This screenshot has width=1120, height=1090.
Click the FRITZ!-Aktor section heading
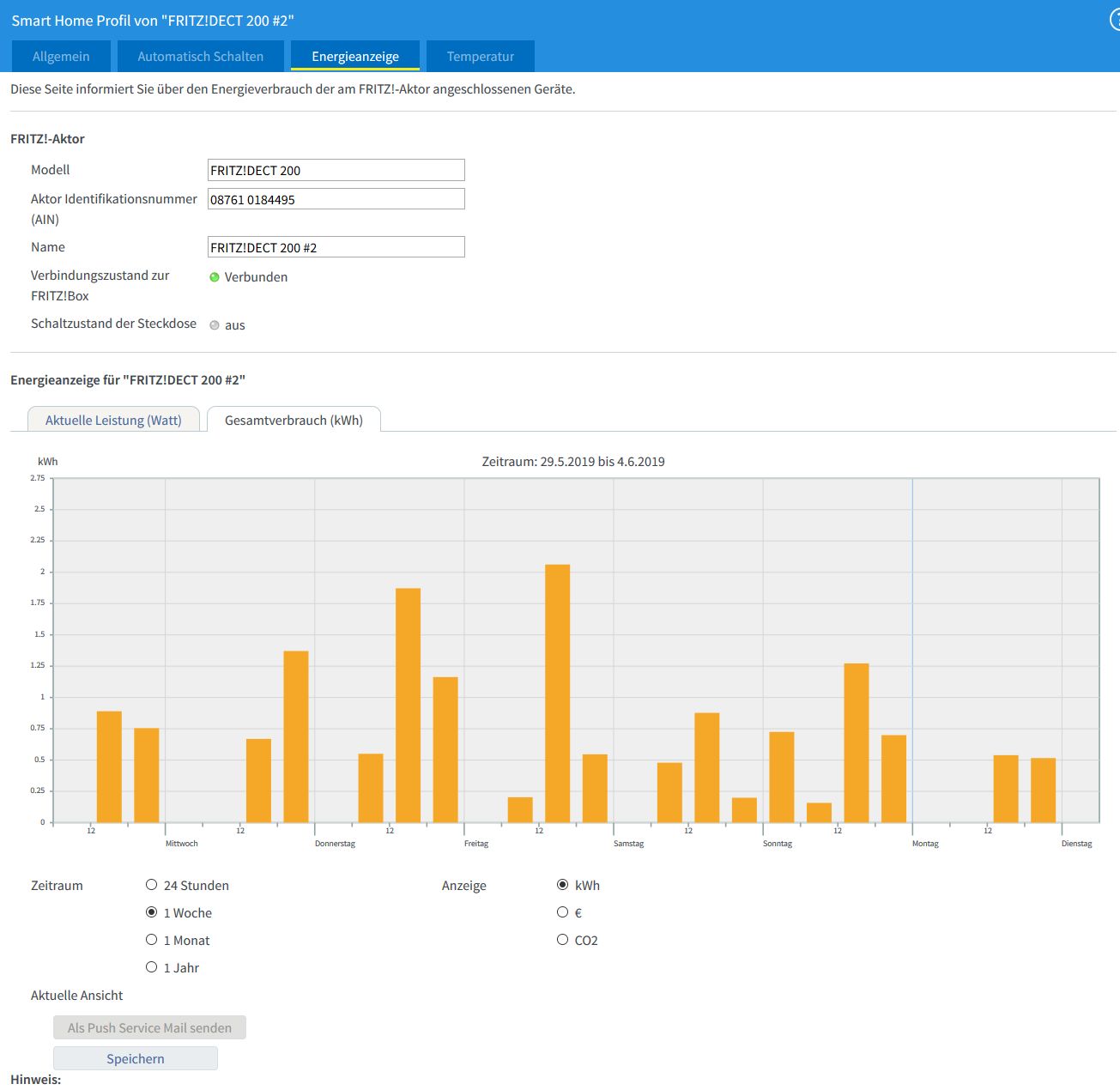(x=47, y=139)
